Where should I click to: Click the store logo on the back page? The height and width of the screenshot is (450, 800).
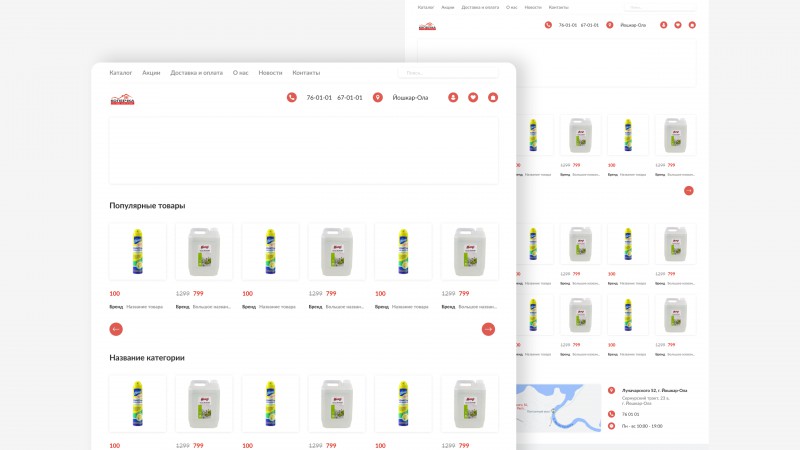428,26
